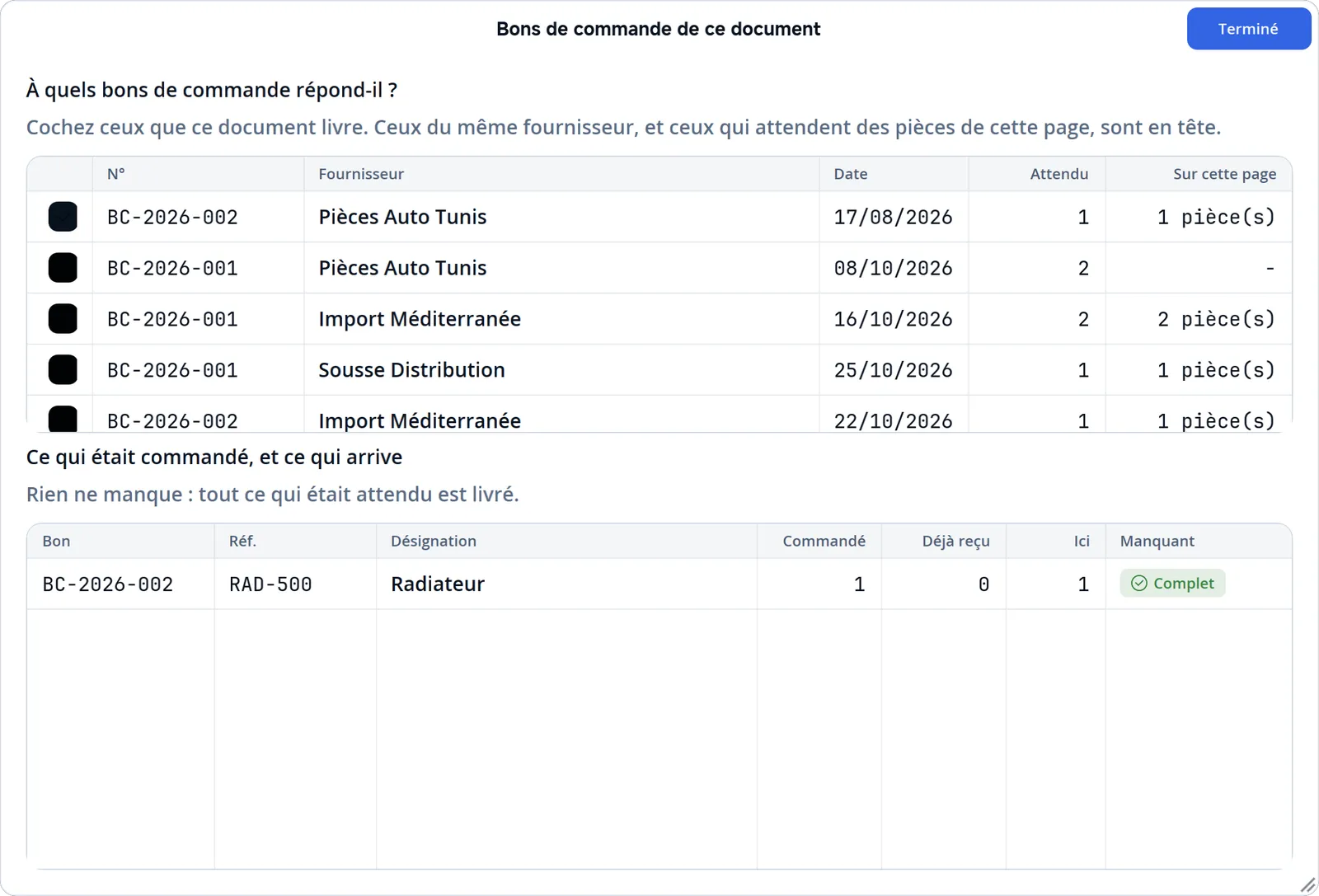Click date 25/10/2026 in orders table
The image size is (1319, 896).
[x=893, y=370]
